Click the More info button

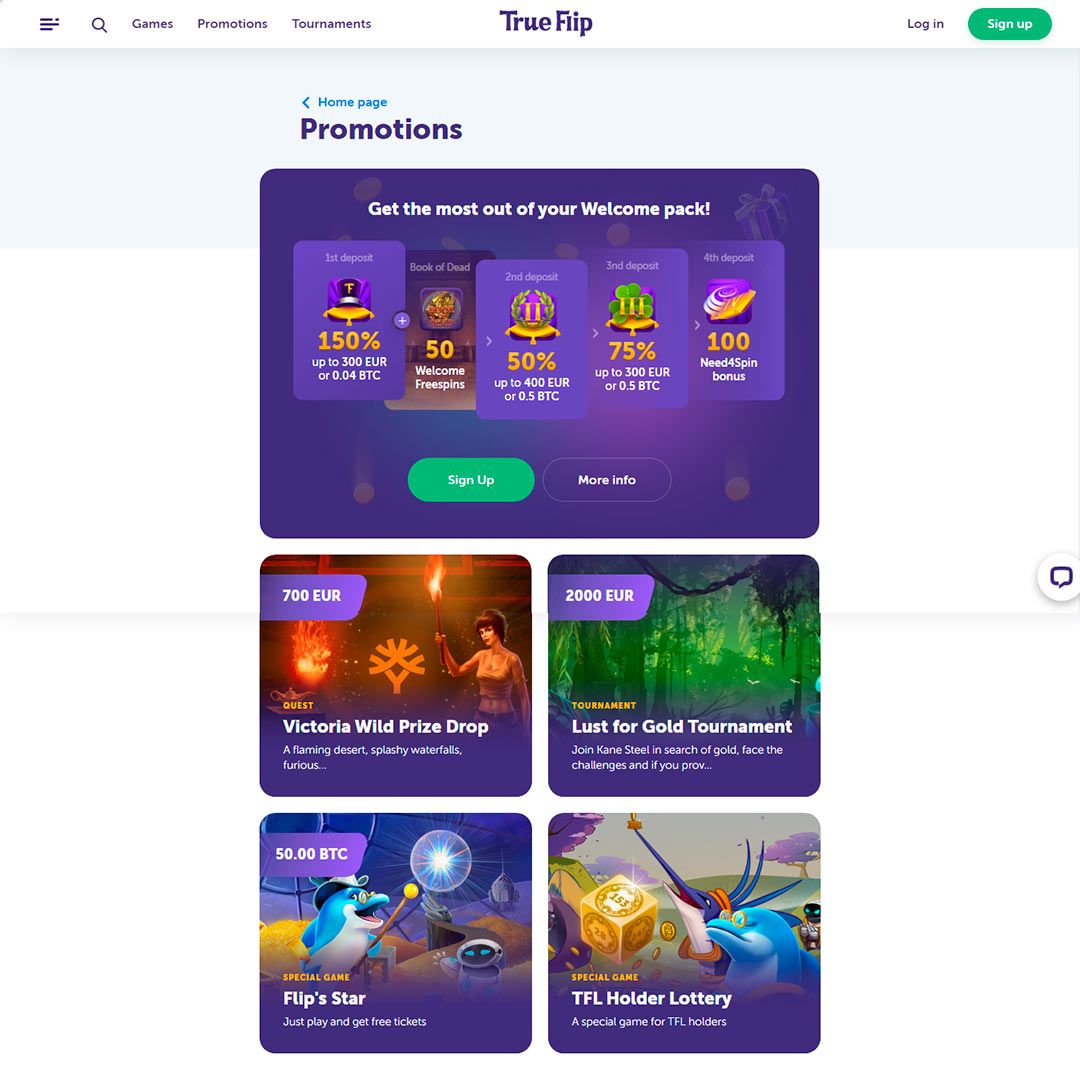(607, 480)
